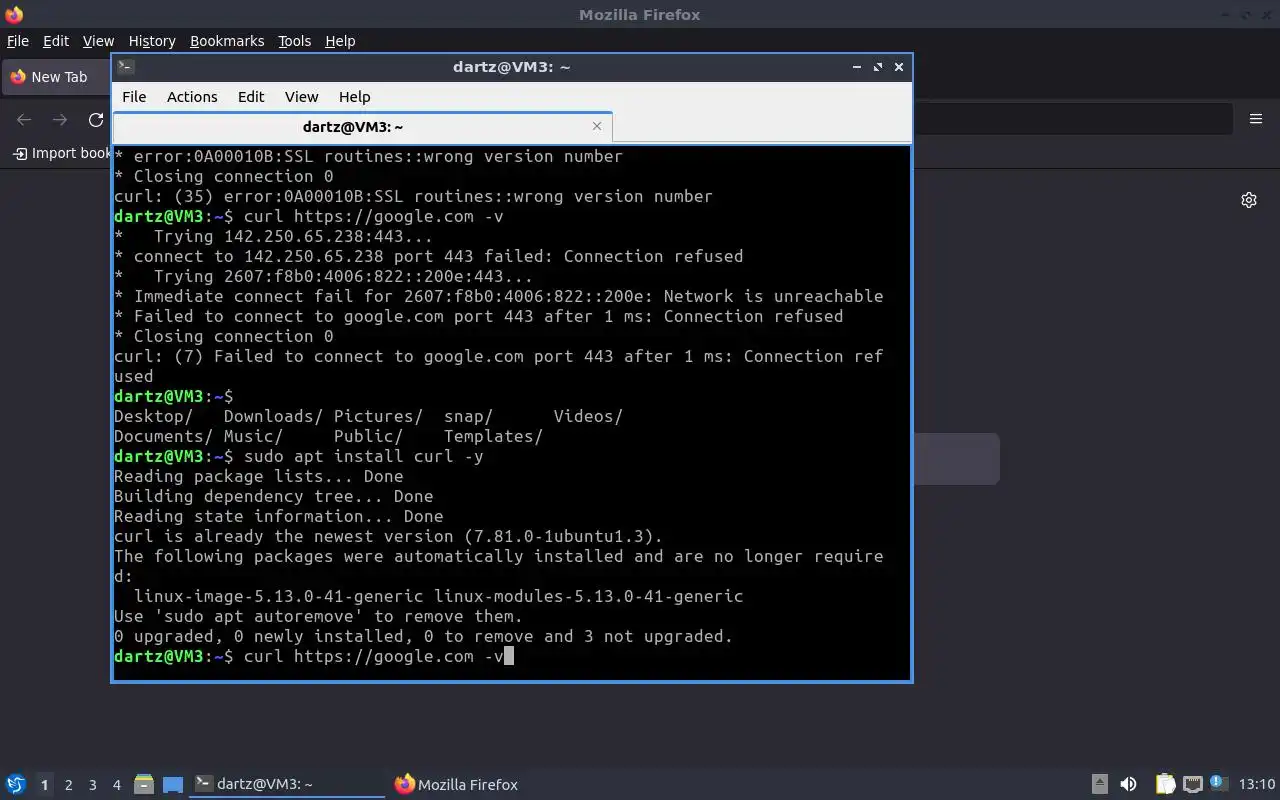Image resolution: width=1280 pixels, height=800 pixels.
Task: Open Firefox File menu
Action: [18, 41]
